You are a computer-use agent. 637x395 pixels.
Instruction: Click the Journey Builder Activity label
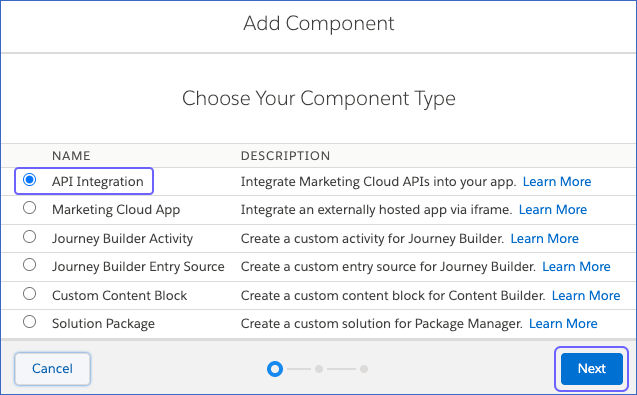click(122, 239)
